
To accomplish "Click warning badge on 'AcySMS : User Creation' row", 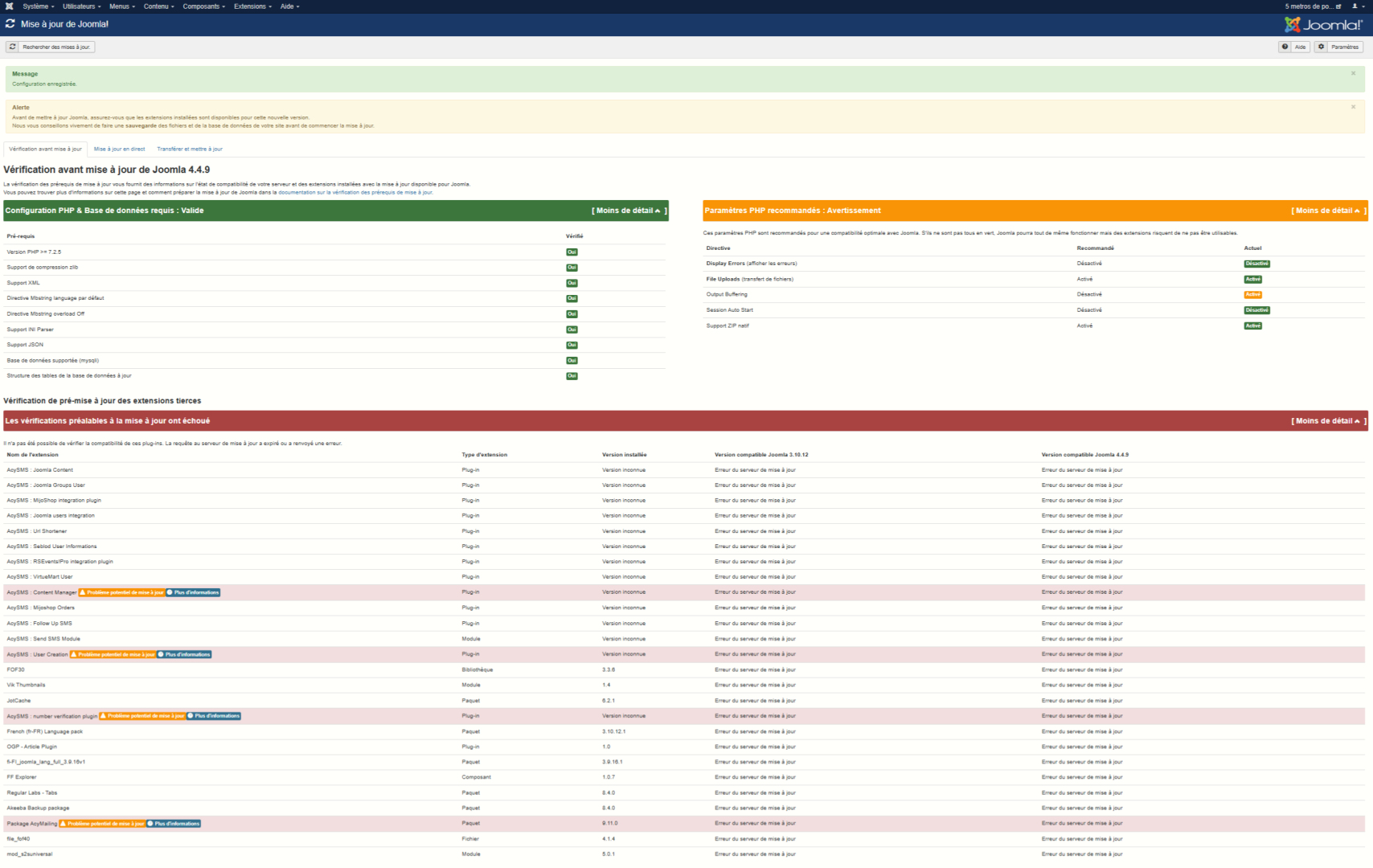I will tap(113, 654).
